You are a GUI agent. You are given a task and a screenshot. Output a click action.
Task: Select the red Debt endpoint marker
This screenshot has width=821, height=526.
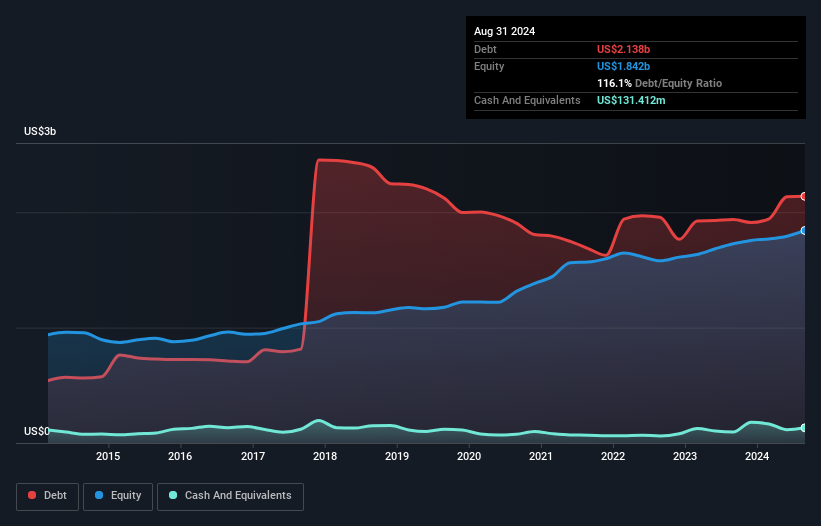[x=804, y=196]
